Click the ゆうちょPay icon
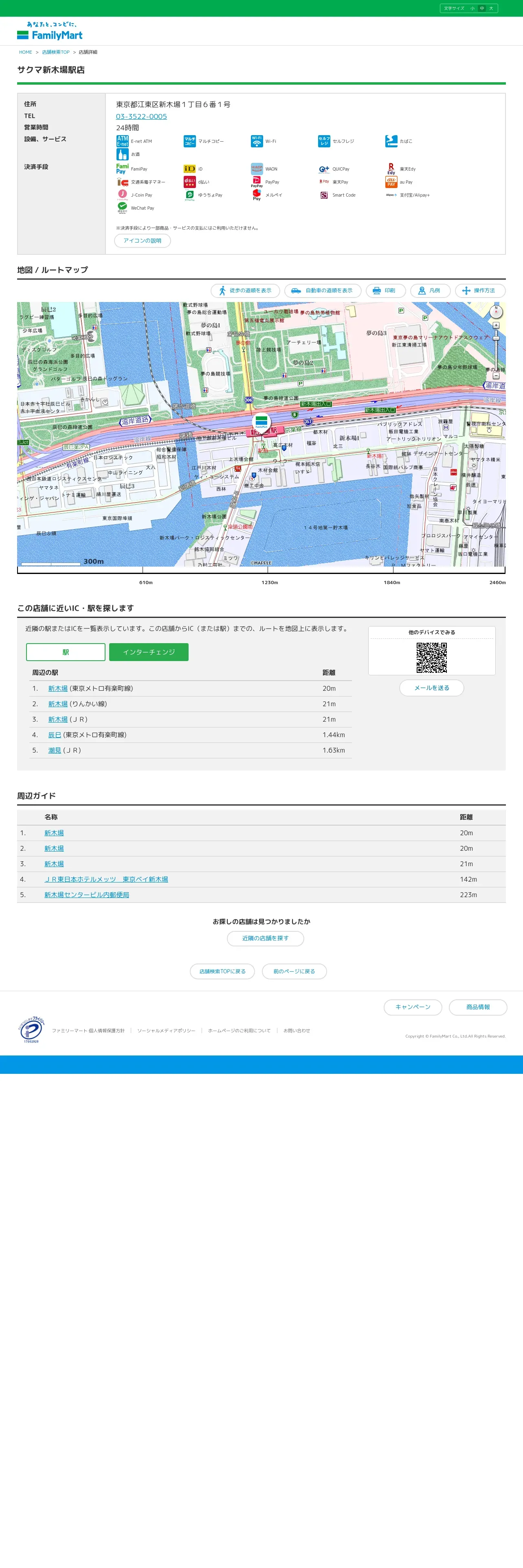Screen dimensions: 523x1568 coord(189,195)
